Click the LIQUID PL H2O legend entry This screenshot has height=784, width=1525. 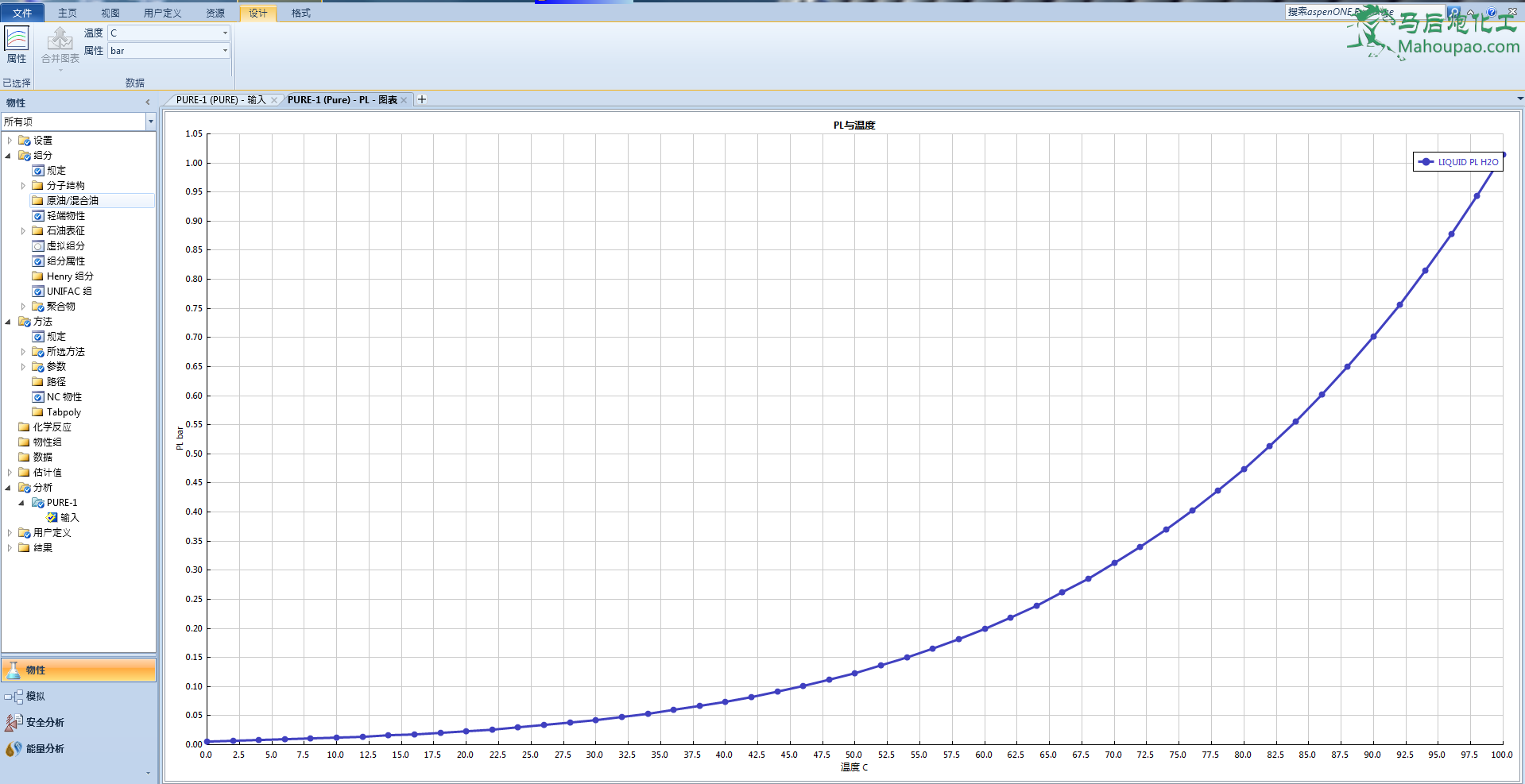pos(1458,162)
